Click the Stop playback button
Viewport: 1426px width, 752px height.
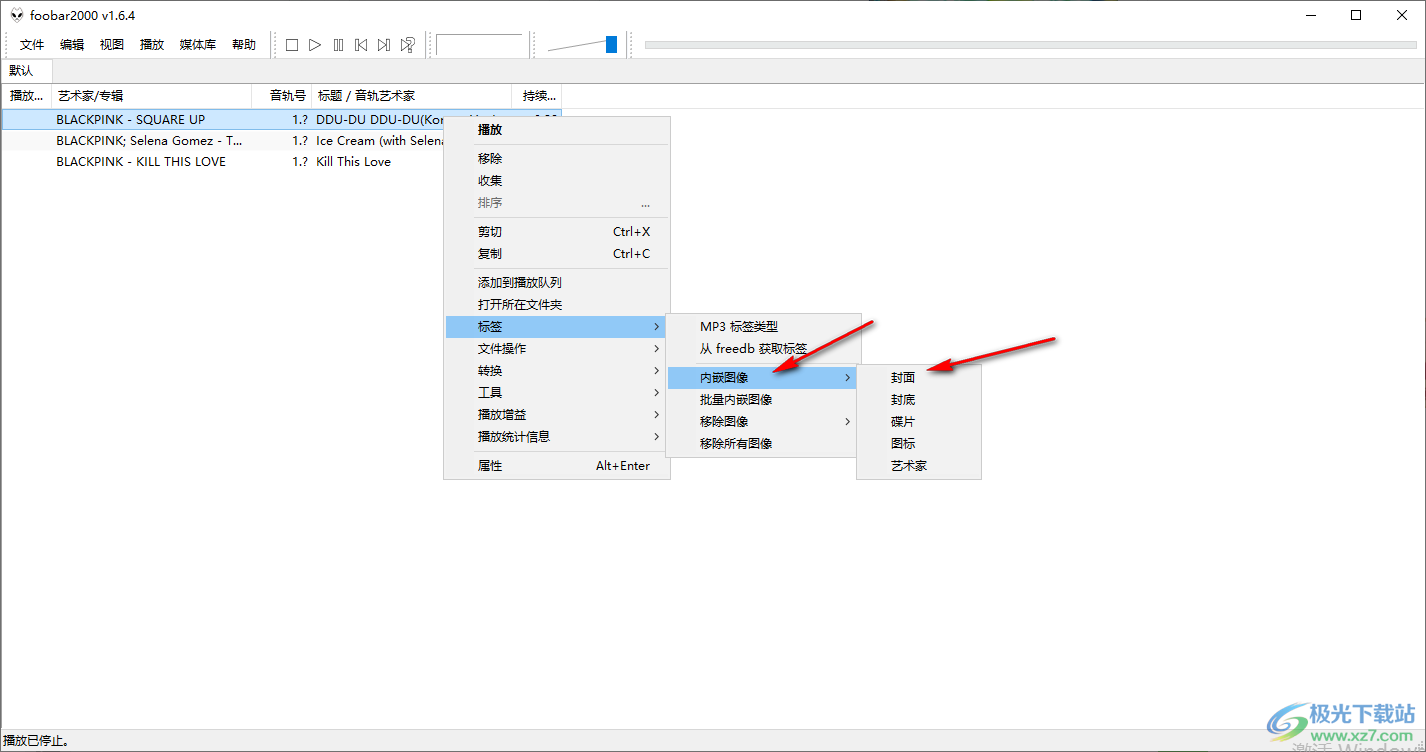[292, 45]
